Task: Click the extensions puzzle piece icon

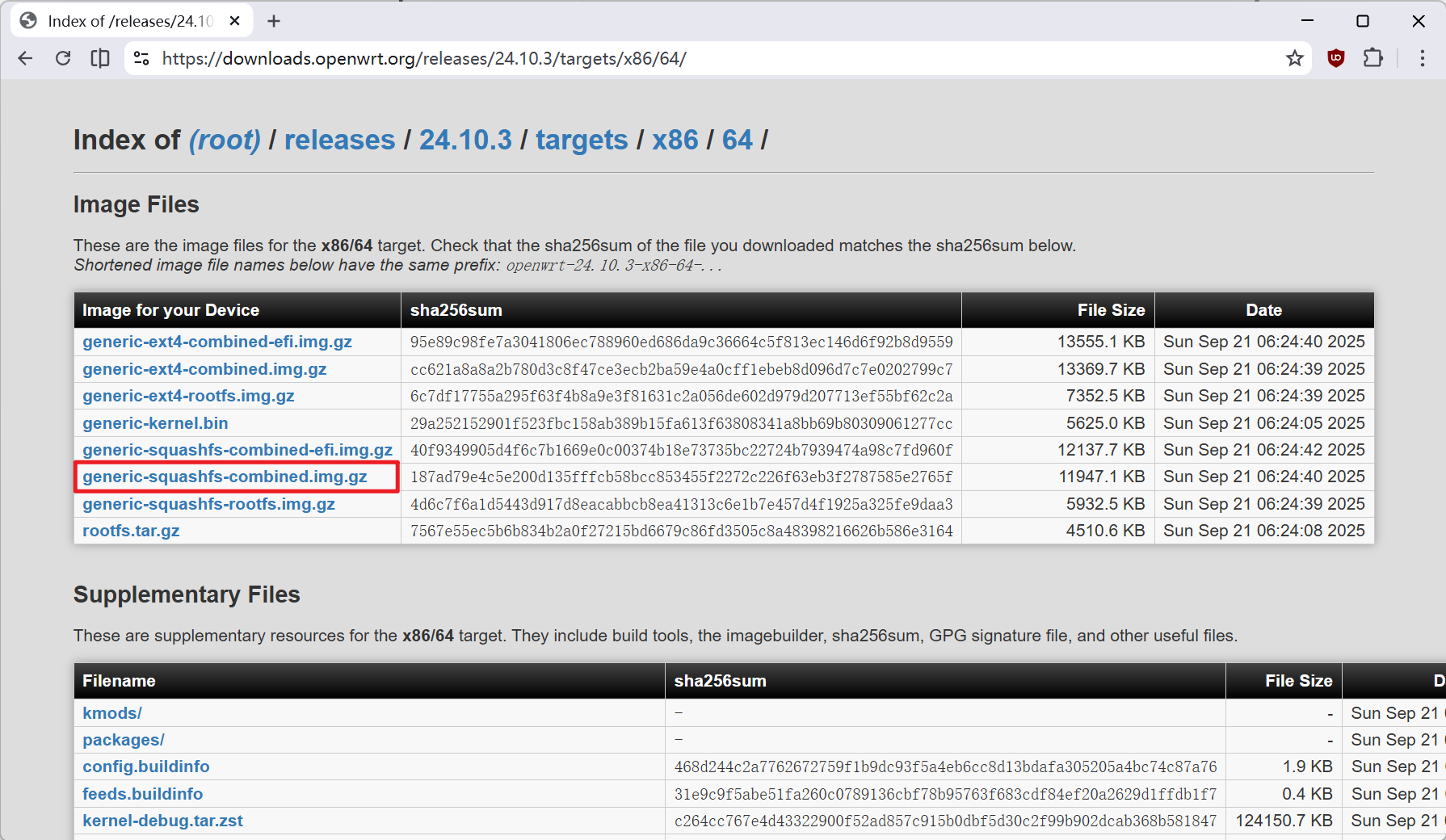Action: [x=1372, y=57]
